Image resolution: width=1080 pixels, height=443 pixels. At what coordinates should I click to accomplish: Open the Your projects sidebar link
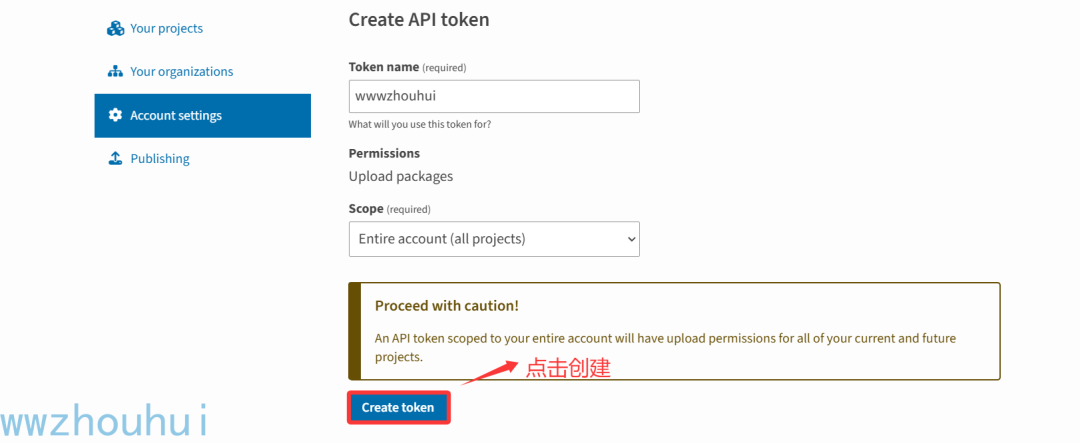point(166,29)
